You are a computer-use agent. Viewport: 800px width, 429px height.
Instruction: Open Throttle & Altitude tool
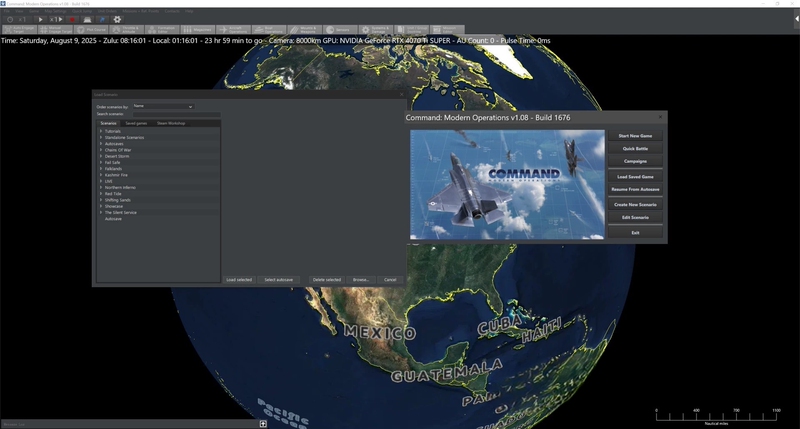127,30
